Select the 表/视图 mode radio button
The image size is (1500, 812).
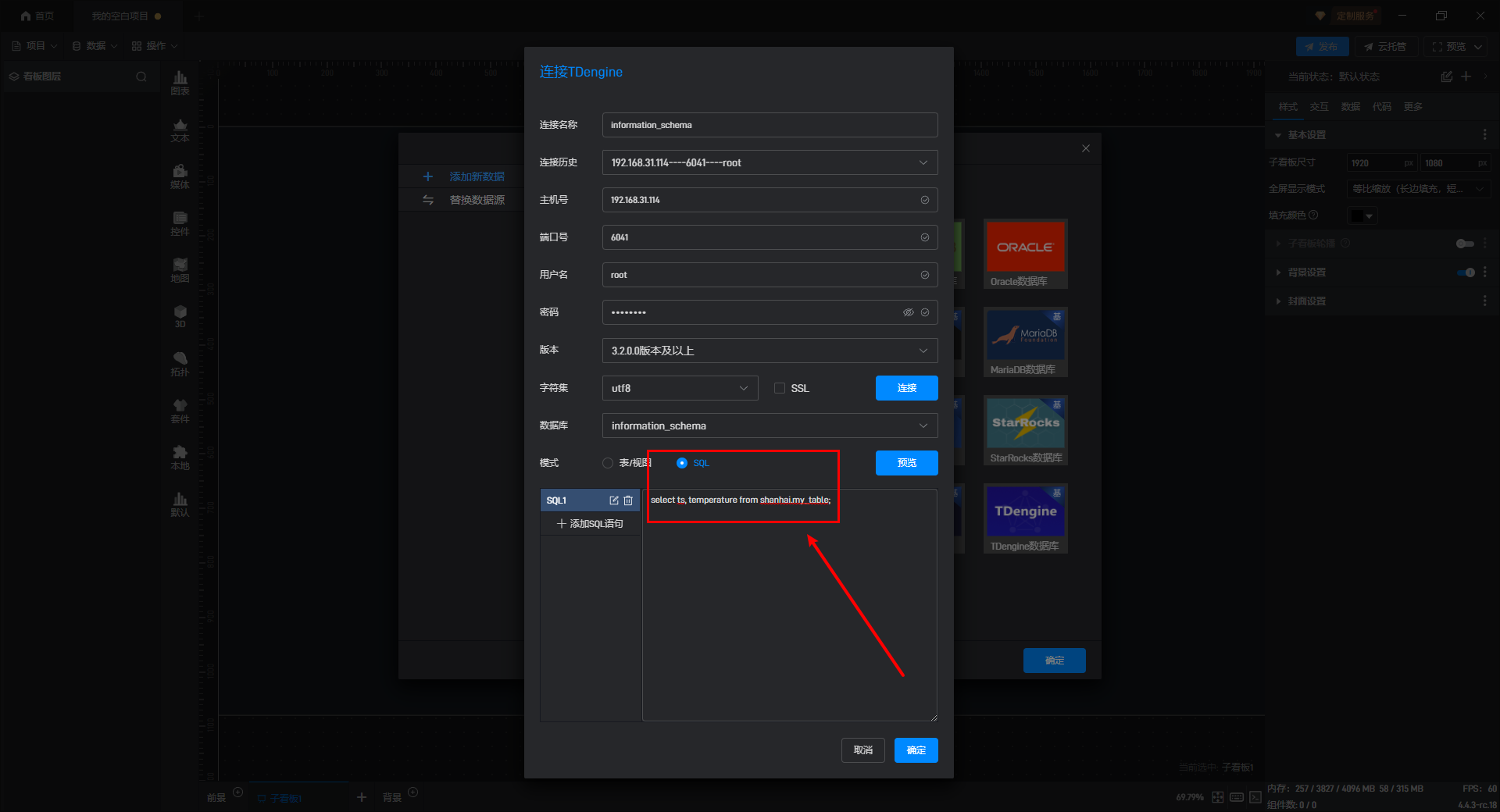608,463
